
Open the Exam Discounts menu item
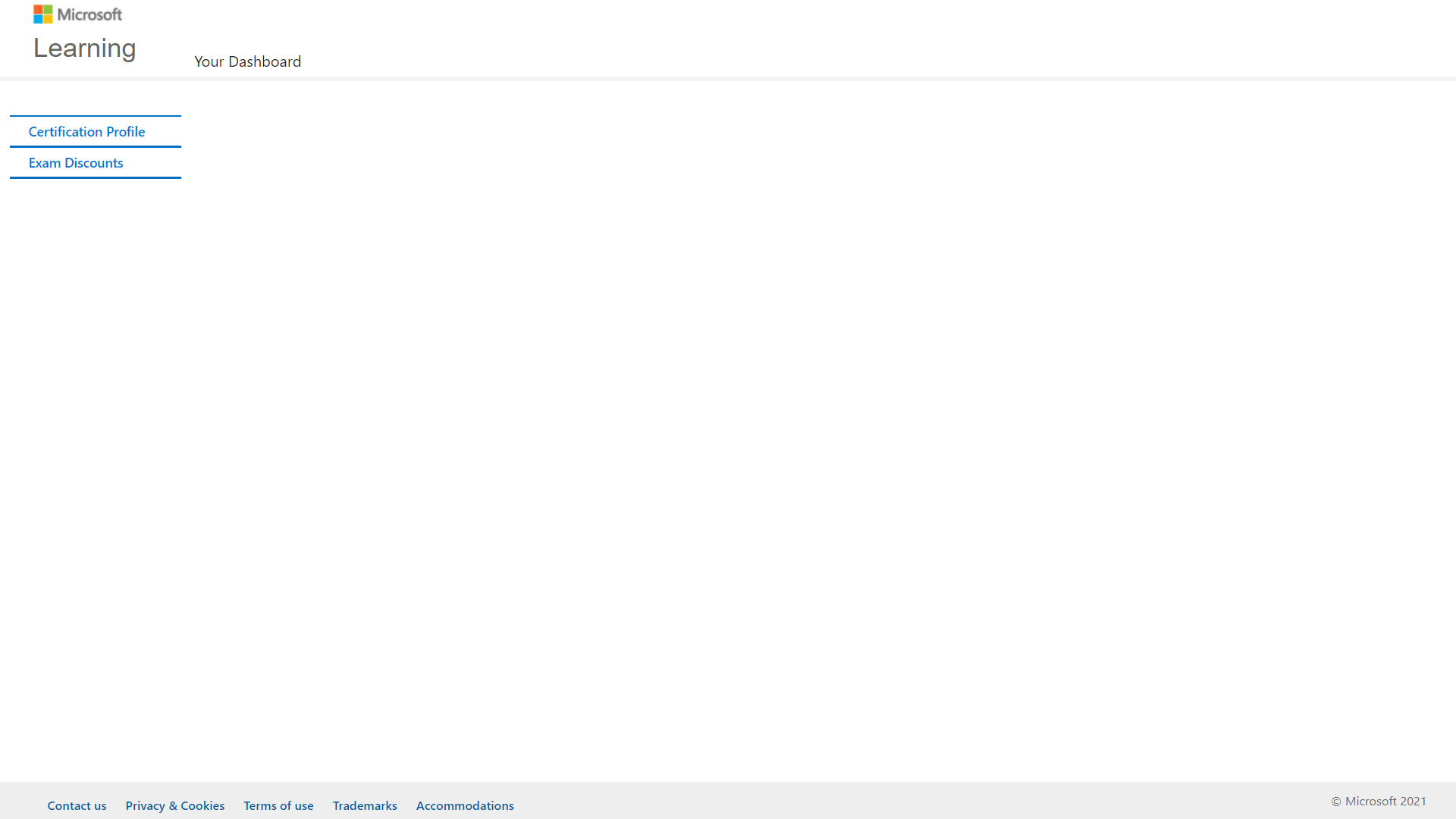76,163
